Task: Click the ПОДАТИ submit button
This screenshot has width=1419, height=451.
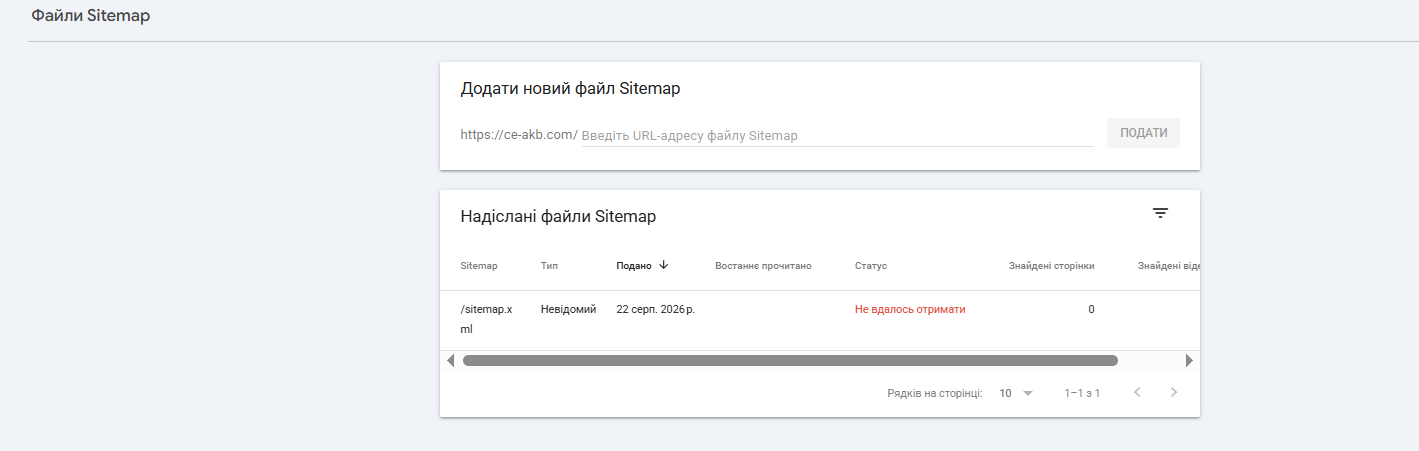Action: 1143,133
